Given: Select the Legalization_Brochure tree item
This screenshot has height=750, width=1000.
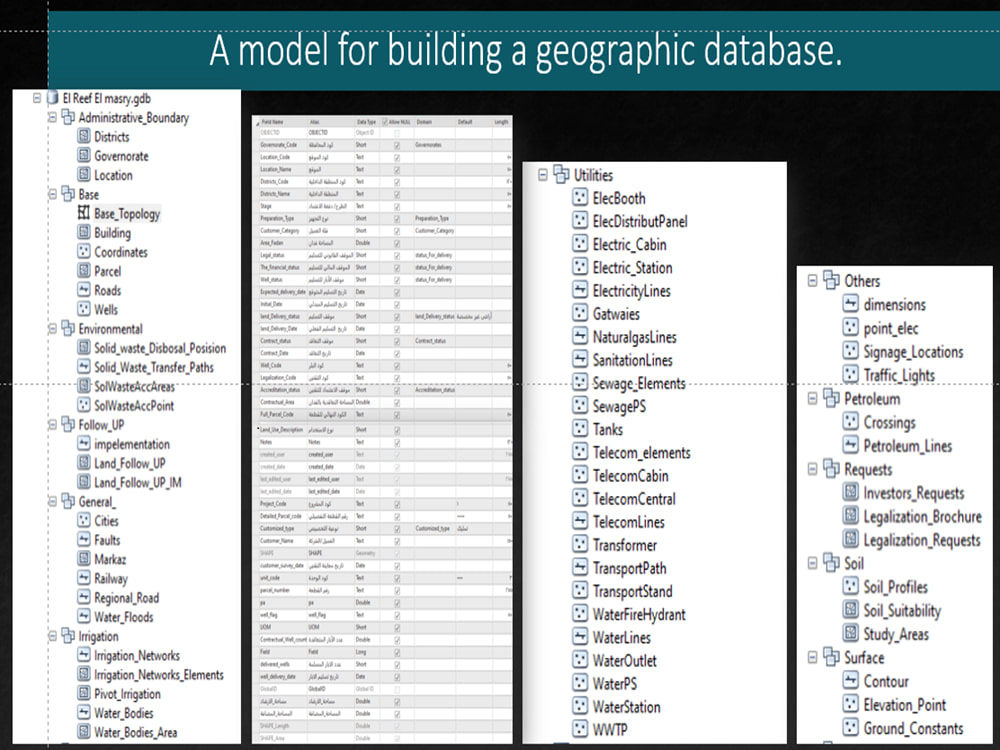Looking at the screenshot, I should pos(922,516).
